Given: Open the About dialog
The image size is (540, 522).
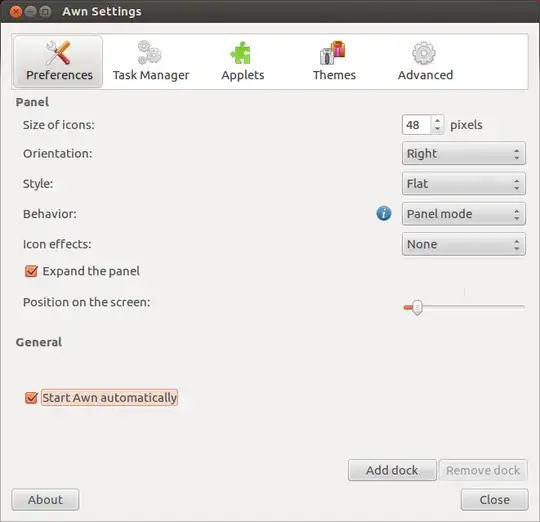Looking at the screenshot, I should click(45, 500).
